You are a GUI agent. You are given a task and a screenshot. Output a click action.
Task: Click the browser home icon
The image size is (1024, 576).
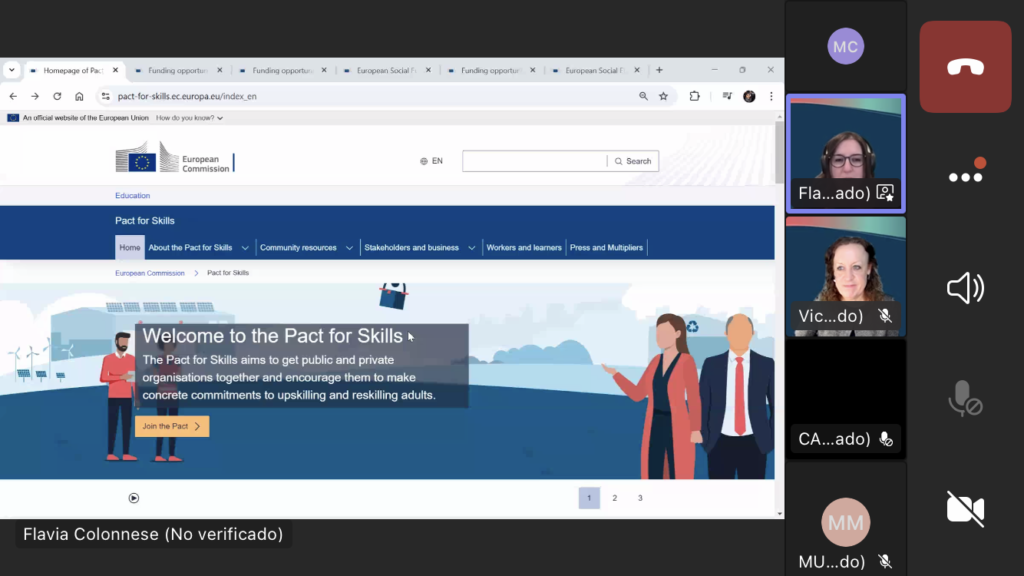click(79, 96)
